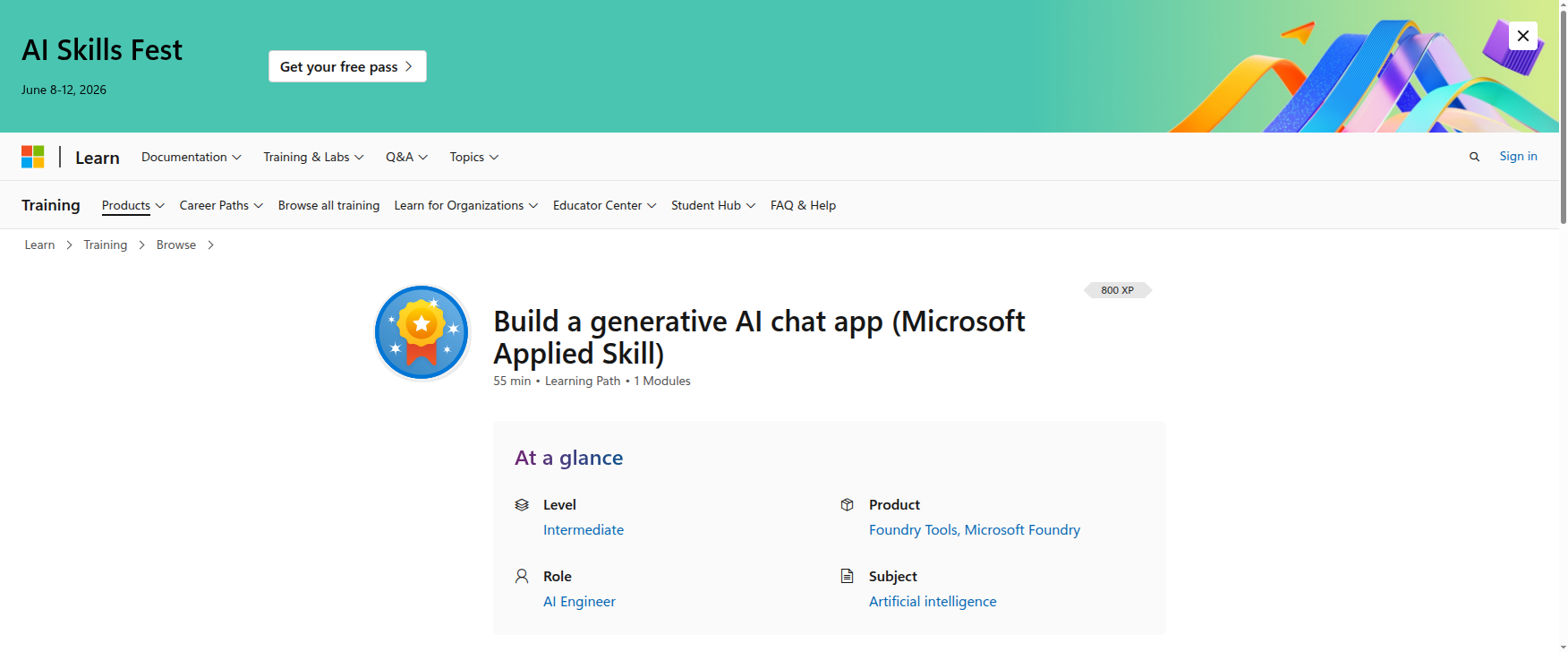Click Get your free pass button
The height and width of the screenshot is (652, 1568).
click(347, 66)
